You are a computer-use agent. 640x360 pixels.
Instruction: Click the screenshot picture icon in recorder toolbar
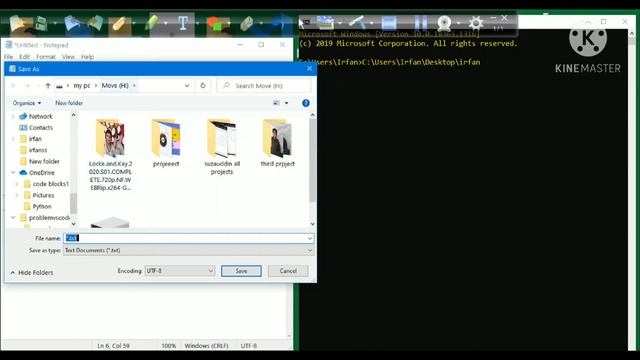(325, 22)
